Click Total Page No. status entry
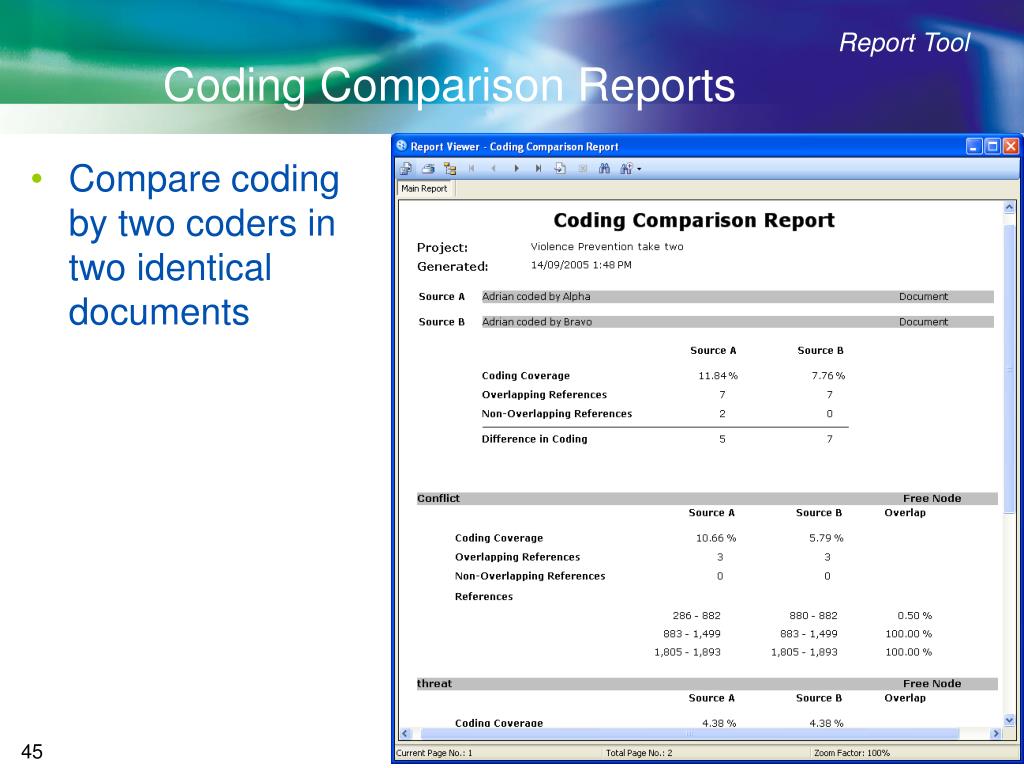The height and width of the screenshot is (768, 1024). 639,753
